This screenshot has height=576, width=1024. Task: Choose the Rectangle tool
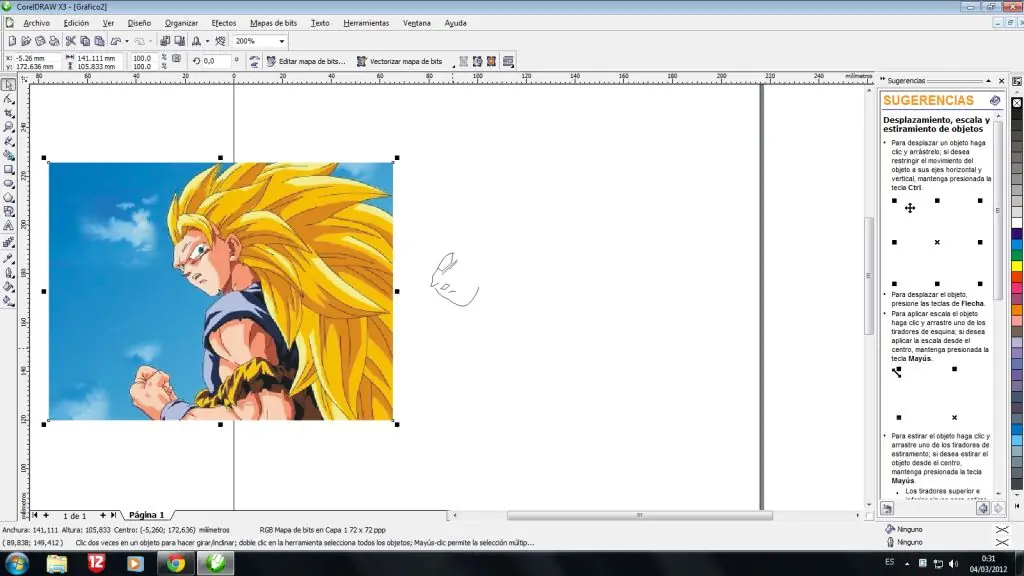click(9, 169)
